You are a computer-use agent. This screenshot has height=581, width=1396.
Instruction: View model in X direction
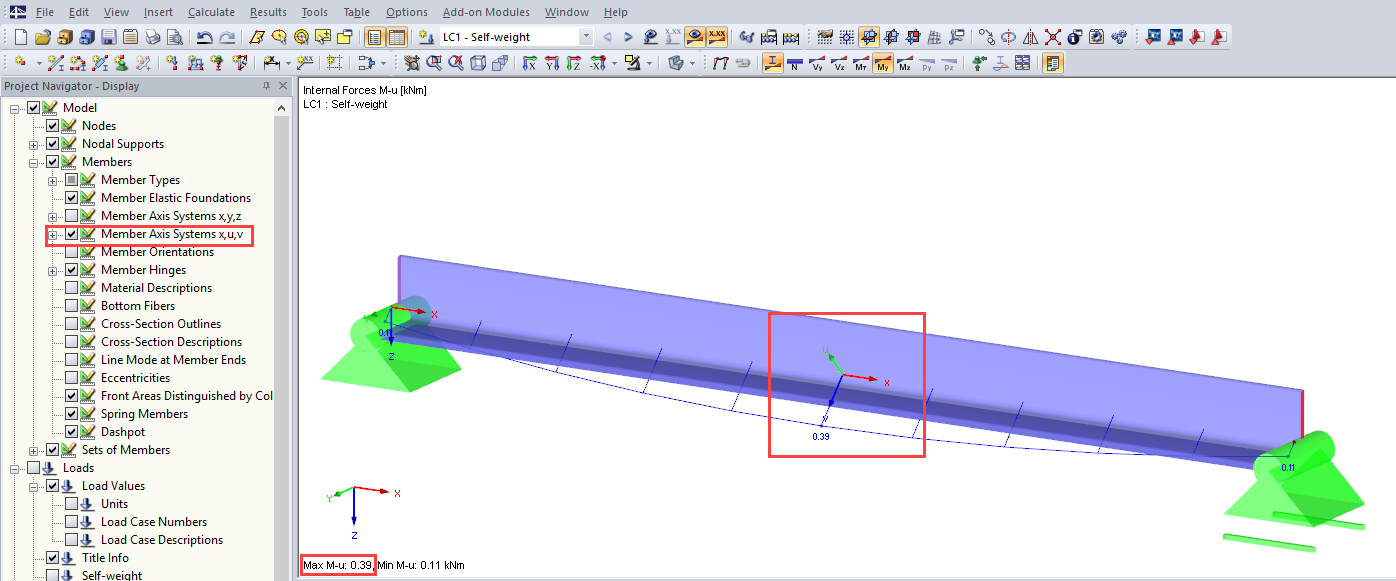point(528,62)
